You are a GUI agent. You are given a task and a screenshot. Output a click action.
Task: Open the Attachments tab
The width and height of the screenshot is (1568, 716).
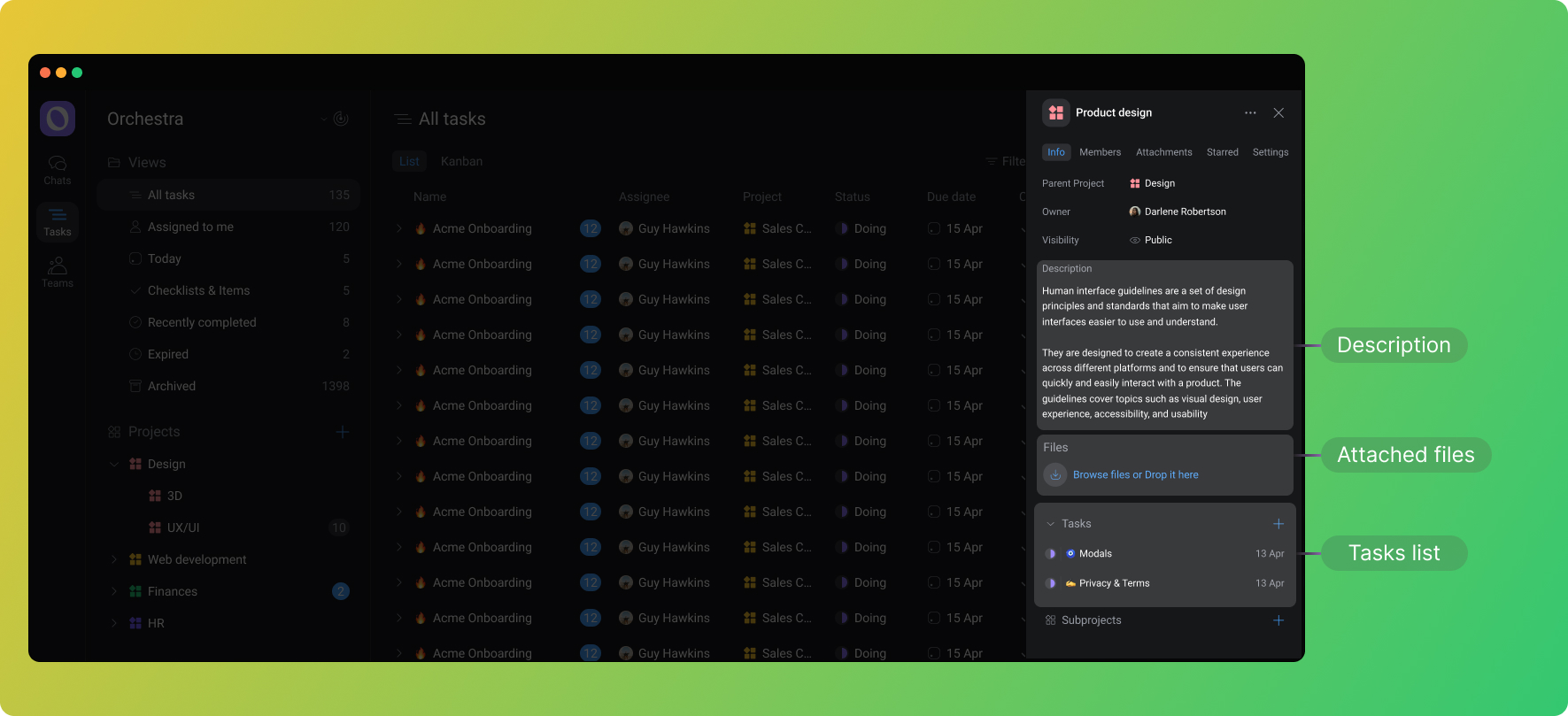(1163, 152)
